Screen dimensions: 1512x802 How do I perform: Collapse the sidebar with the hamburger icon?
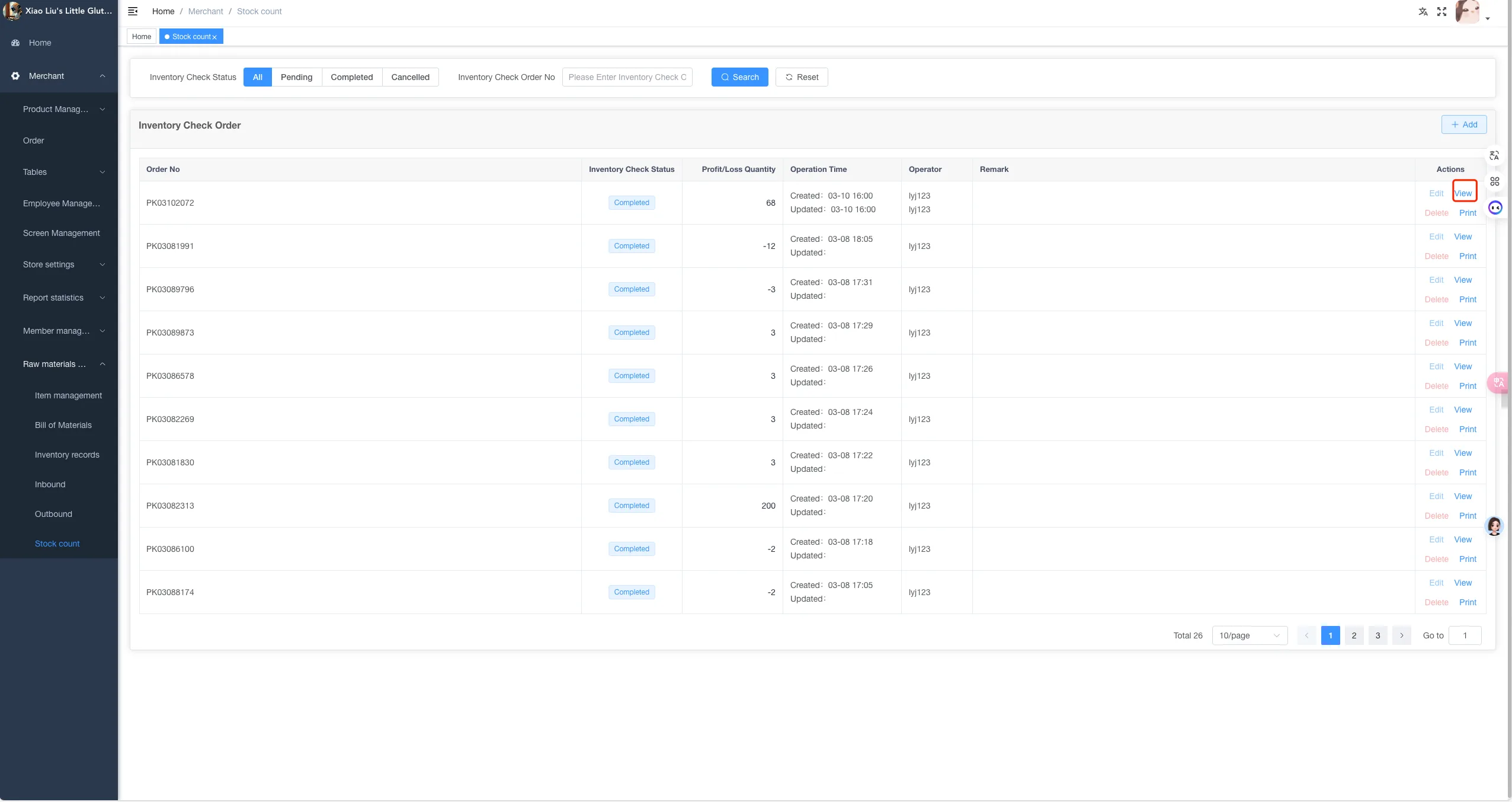tap(133, 11)
